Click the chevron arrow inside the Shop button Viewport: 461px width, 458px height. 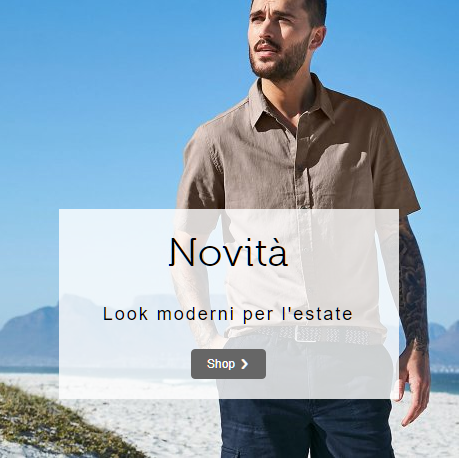click(245, 364)
